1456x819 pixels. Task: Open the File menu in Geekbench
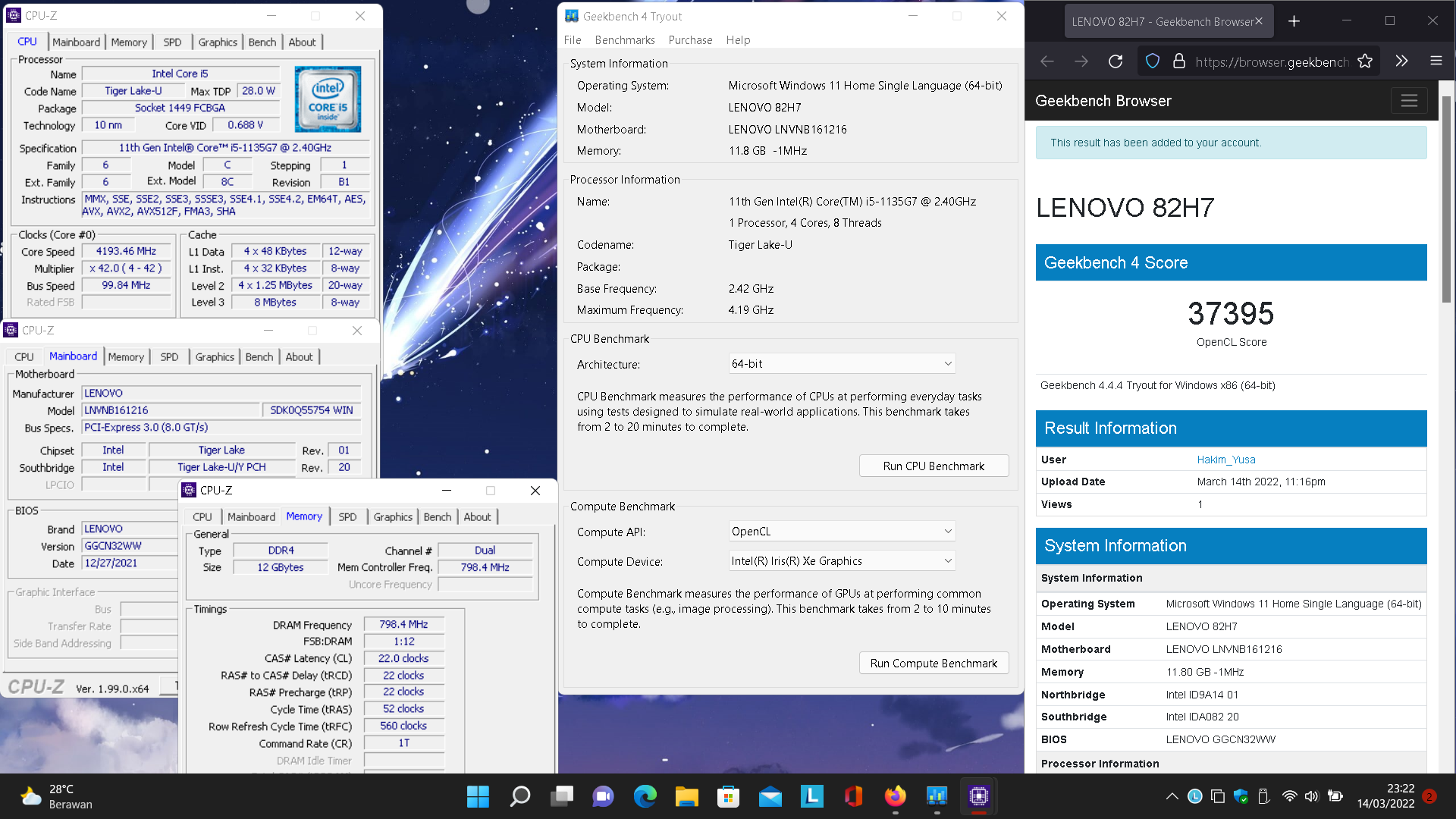point(573,40)
